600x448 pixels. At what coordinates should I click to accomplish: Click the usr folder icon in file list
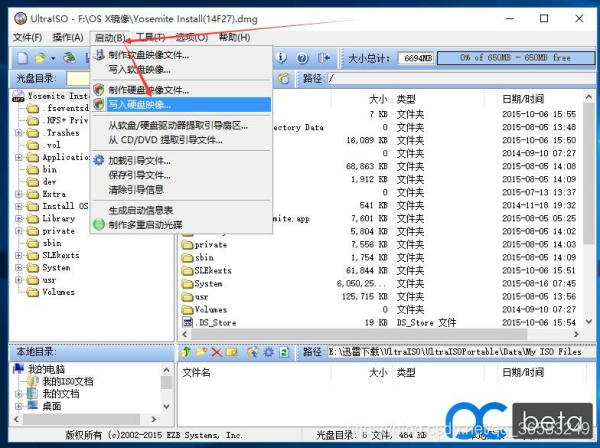pyautogui.click(x=188, y=296)
